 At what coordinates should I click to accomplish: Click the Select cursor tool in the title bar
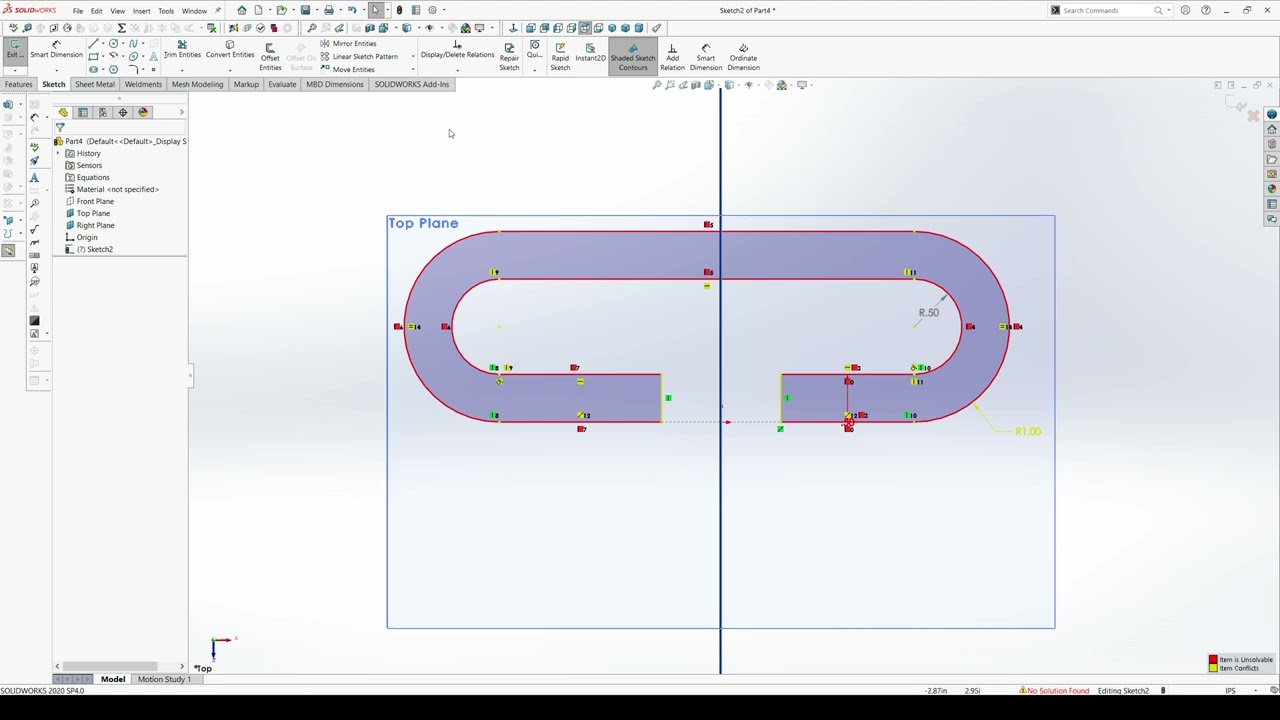tap(376, 10)
